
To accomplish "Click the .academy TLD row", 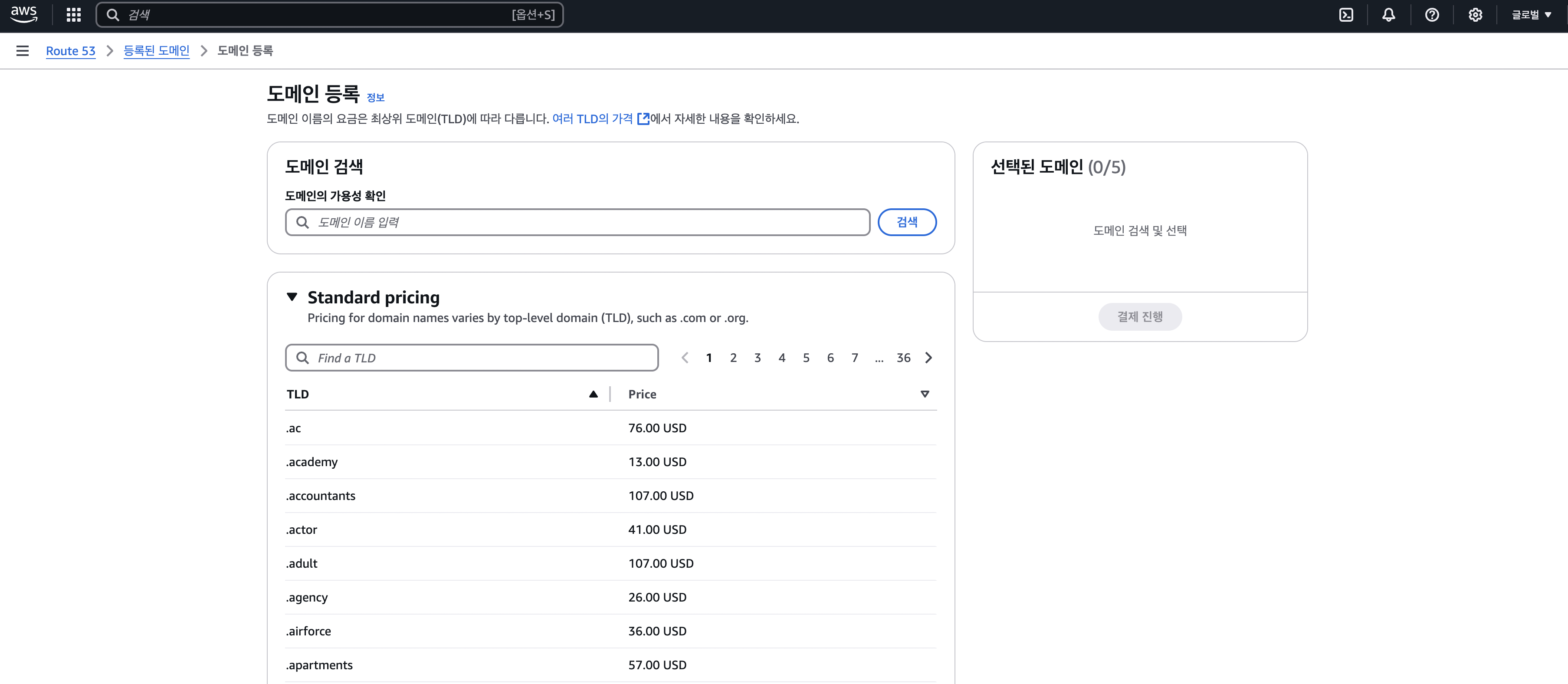I will click(x=610, y=462).
